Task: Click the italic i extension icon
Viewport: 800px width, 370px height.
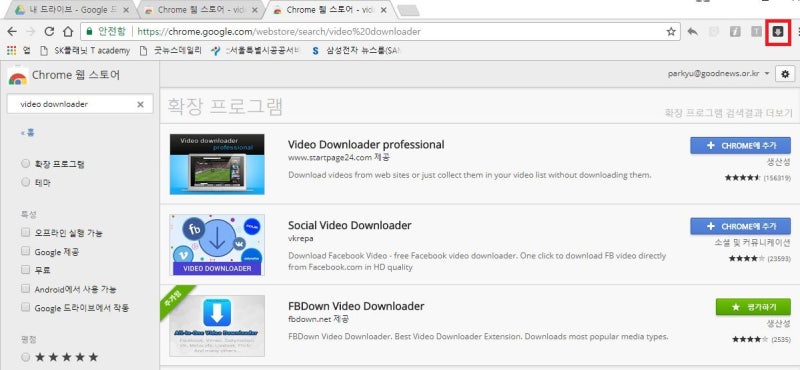Action: (x=735, y=32)
